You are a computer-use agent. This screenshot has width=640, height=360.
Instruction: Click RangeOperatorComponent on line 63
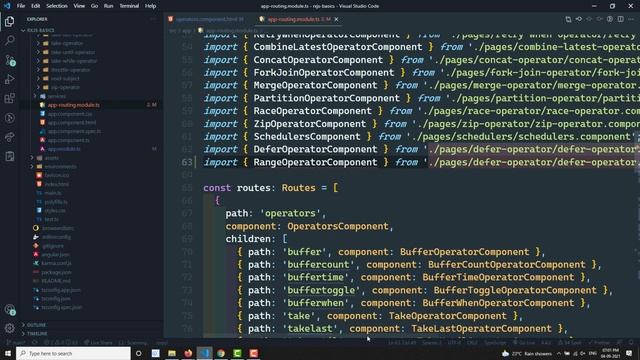point(315,162)
